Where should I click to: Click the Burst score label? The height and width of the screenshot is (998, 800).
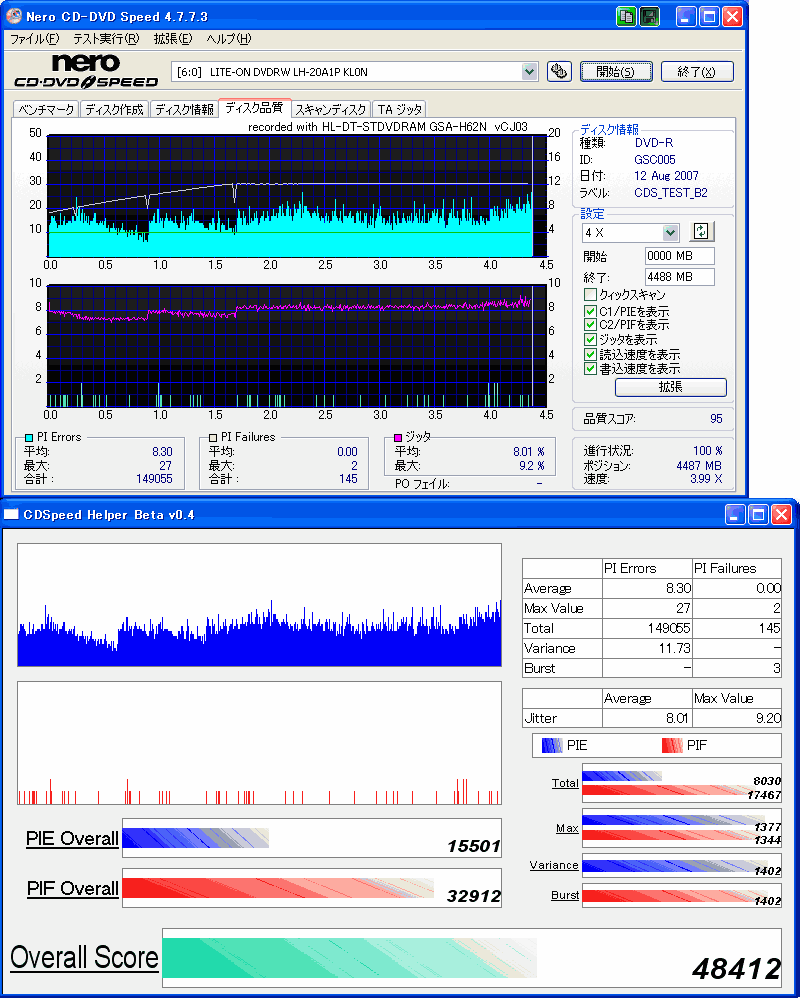pyautogui.click(x=565, y=895)
